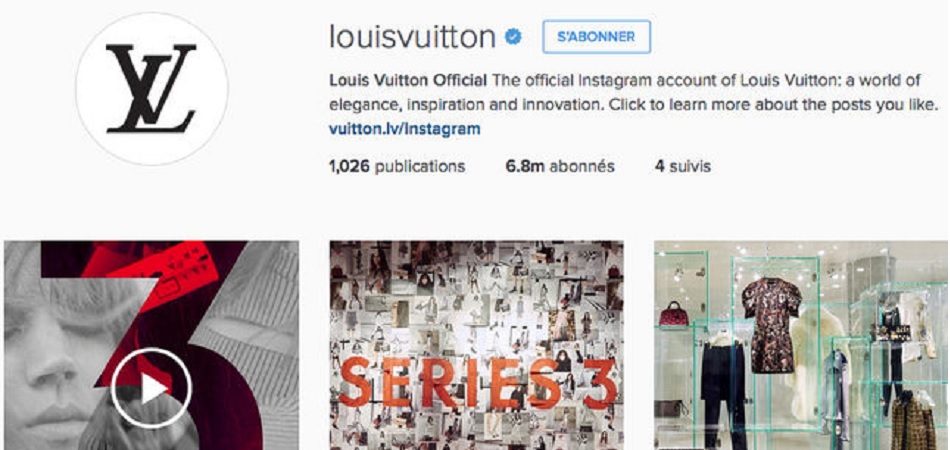Open the 4 suivis list

[x=683, y=166]
